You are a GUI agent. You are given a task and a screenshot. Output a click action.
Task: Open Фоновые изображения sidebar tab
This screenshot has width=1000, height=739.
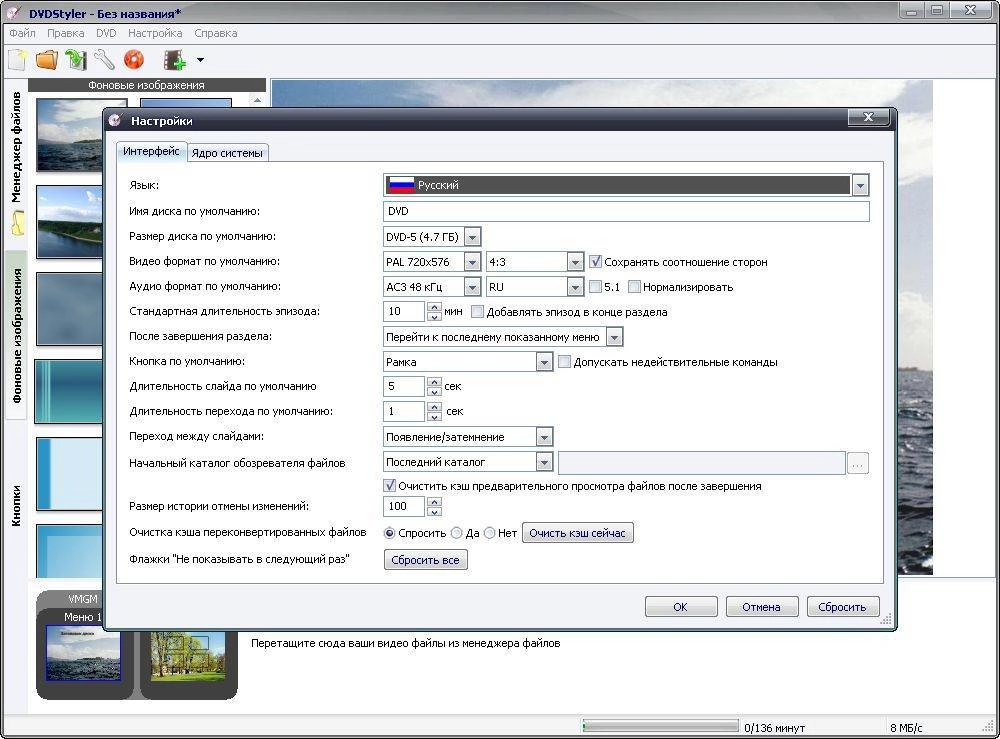tap(16, 335)
